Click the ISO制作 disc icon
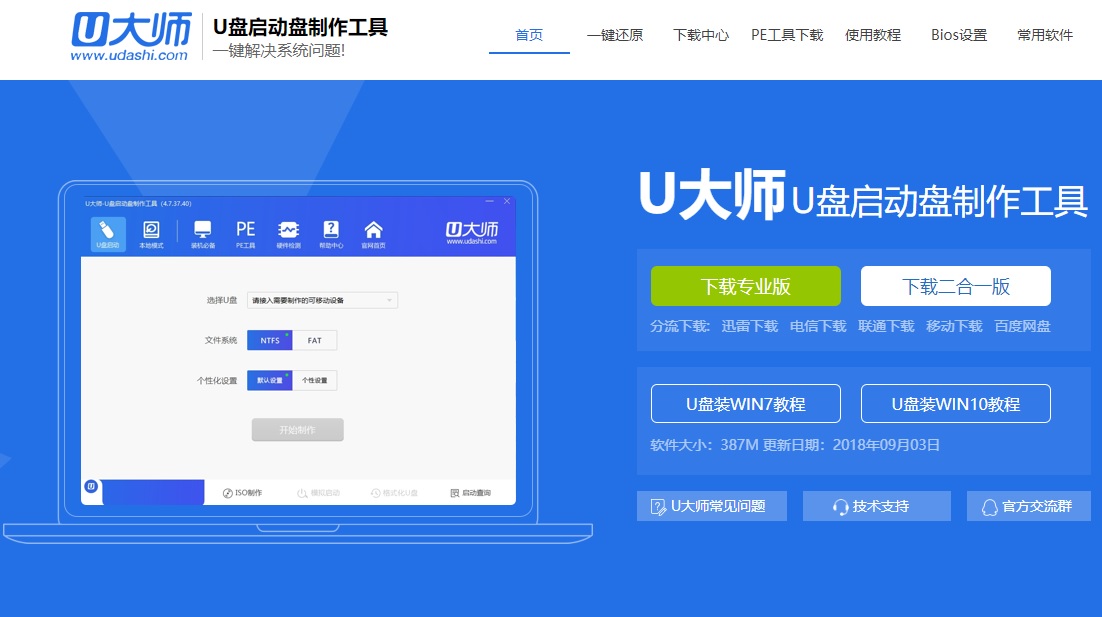 (242, 493)
